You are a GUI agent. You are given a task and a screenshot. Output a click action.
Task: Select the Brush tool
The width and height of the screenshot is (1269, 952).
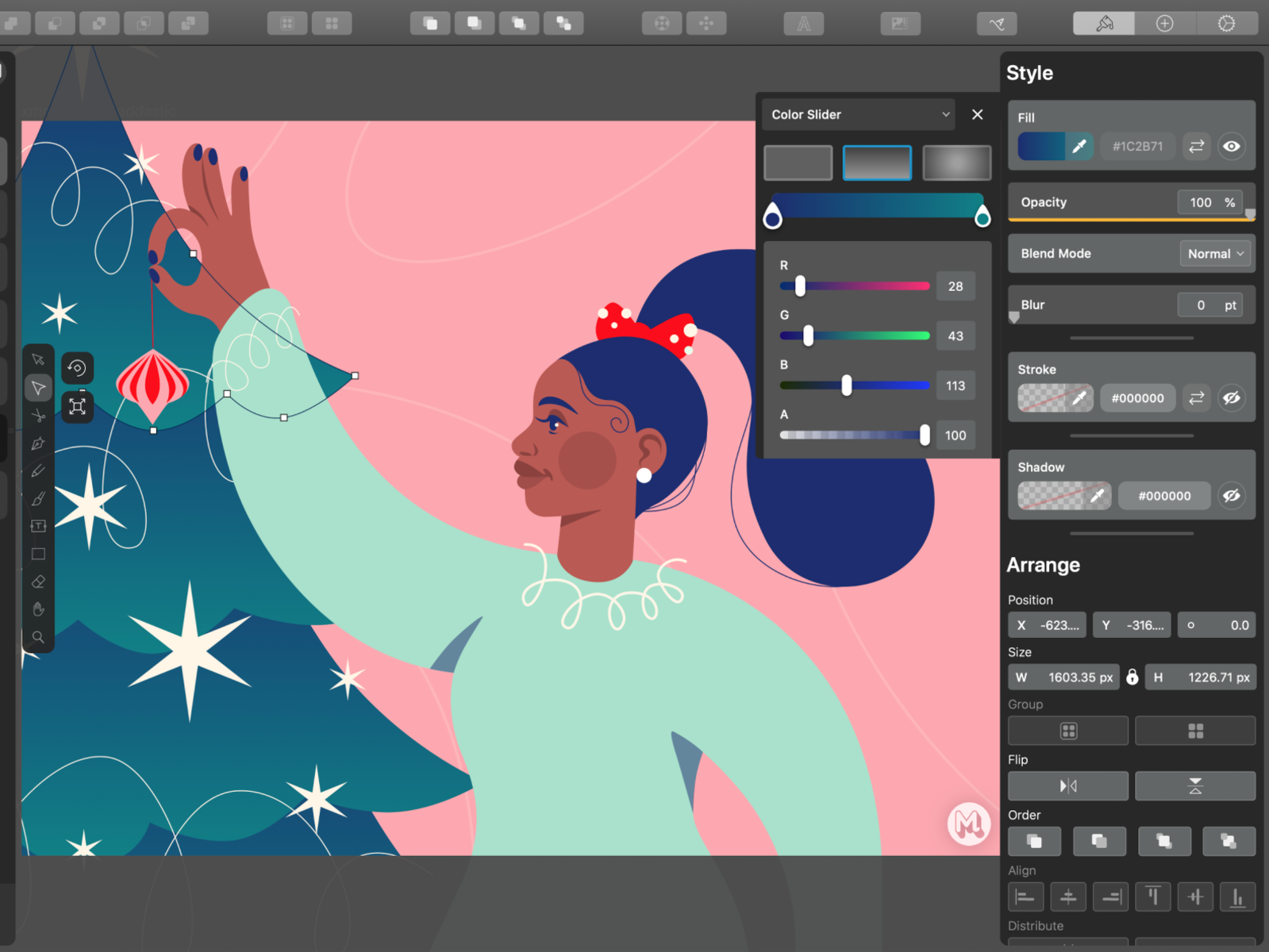38,499
